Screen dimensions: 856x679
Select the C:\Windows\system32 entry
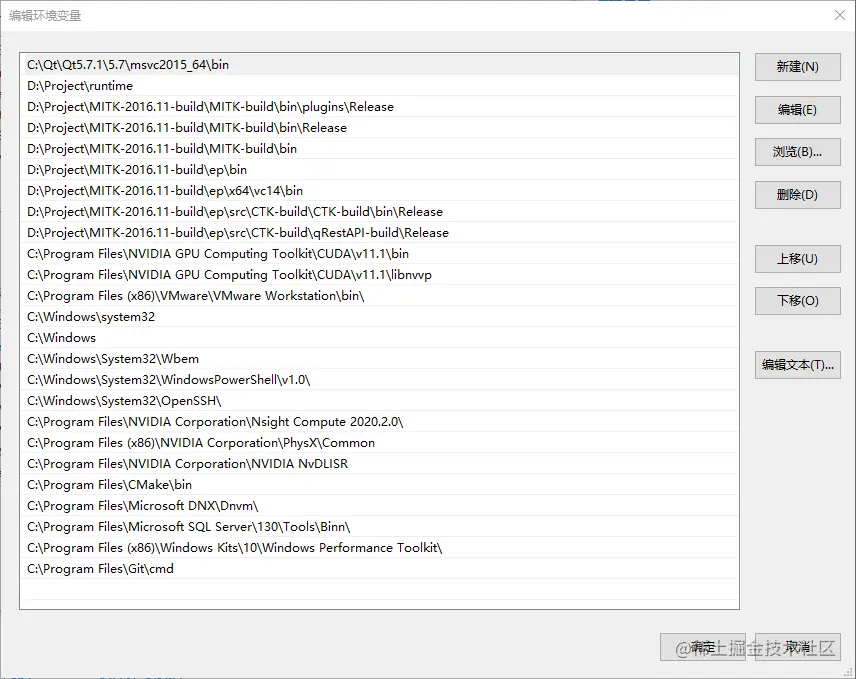click(381, 317)
